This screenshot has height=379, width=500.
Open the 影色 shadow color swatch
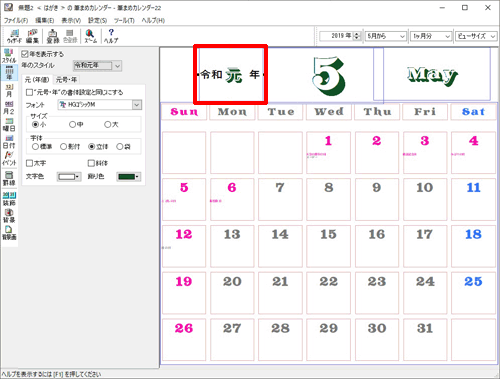129,176
